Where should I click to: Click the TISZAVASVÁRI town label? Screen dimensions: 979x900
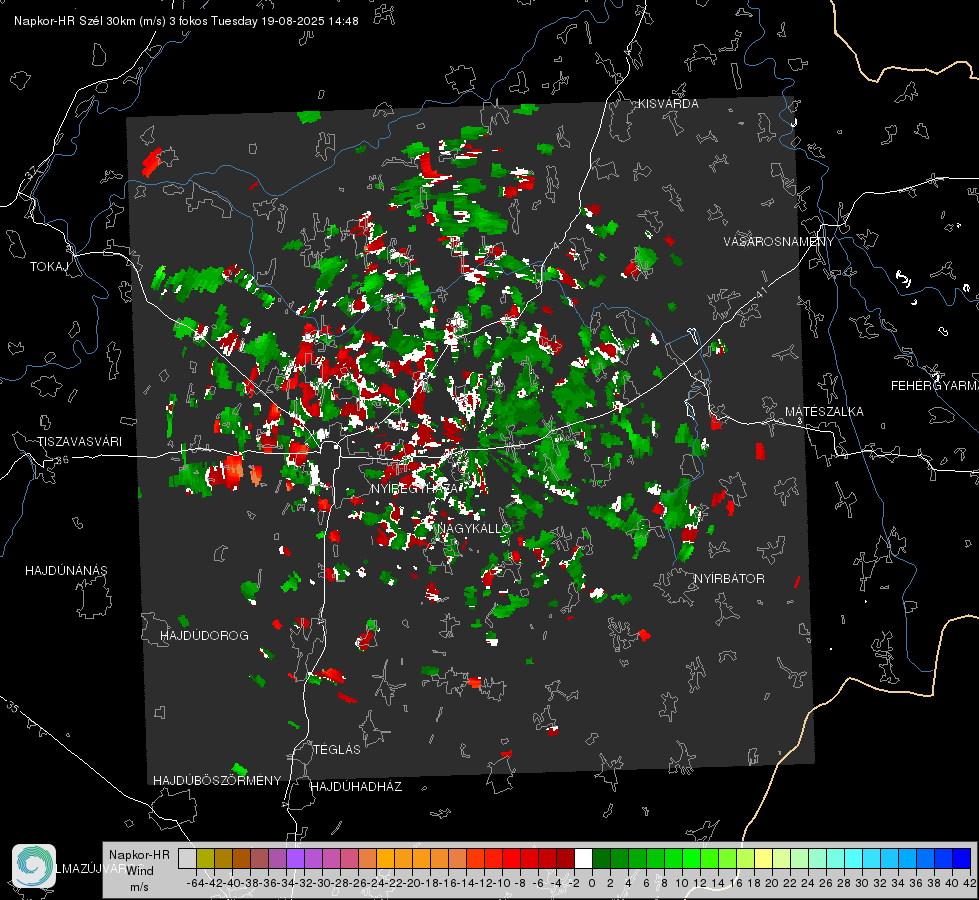pos(79,442)
